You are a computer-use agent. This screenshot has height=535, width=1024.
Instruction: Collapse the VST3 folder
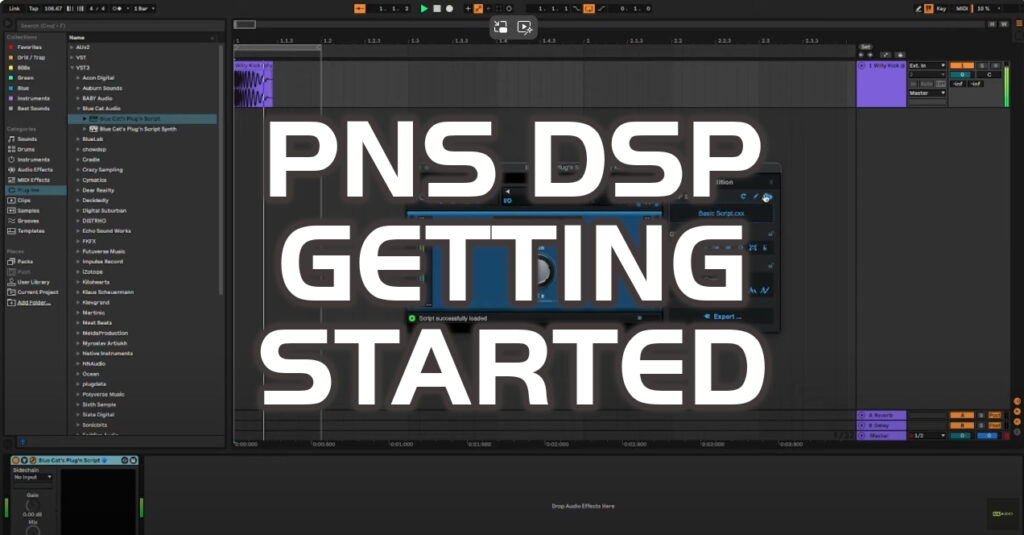tap(72, 68)
